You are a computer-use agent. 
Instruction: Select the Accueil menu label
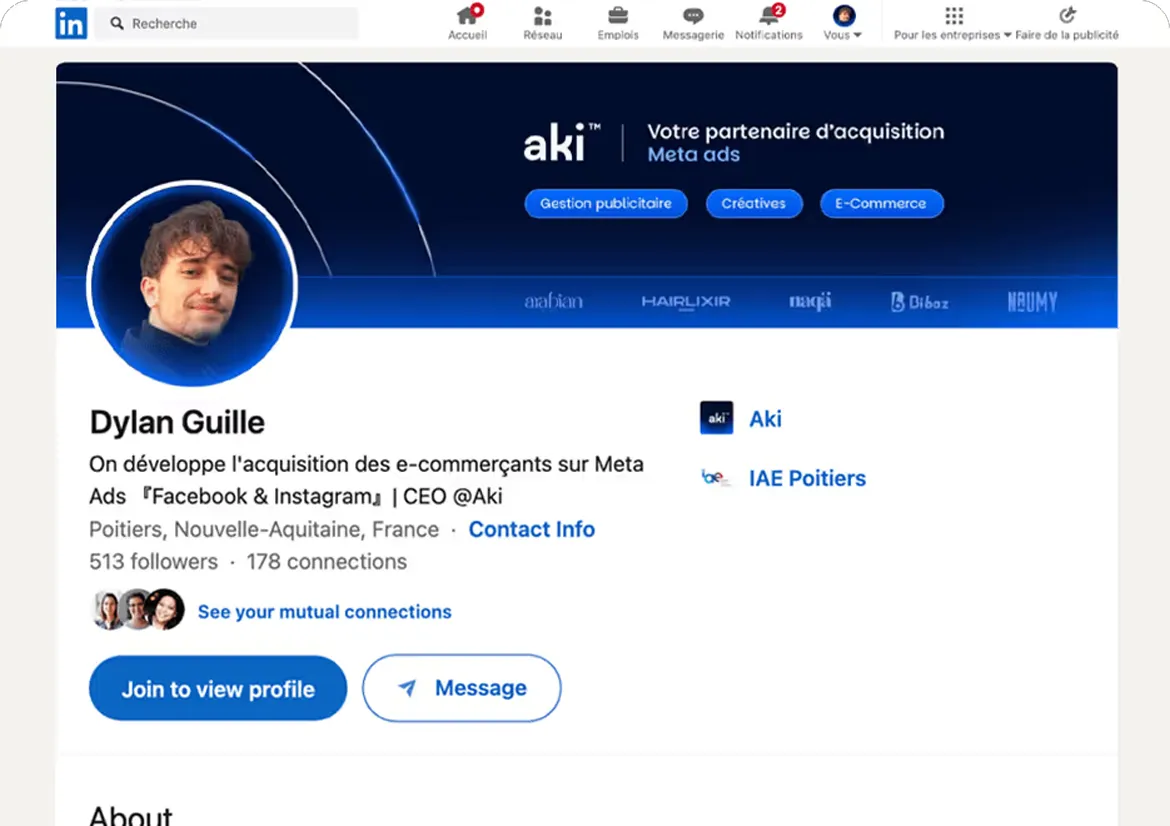[x=468, y=35]
